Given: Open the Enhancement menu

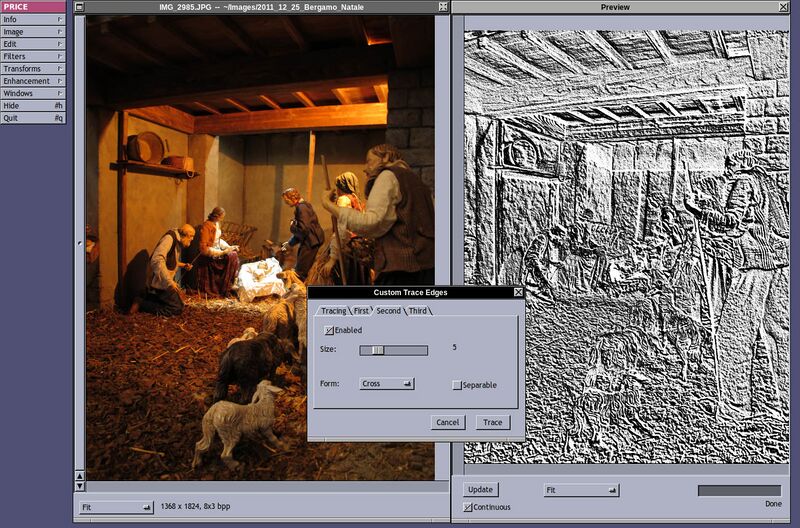Looking at the screenshot, I should 33,81.
